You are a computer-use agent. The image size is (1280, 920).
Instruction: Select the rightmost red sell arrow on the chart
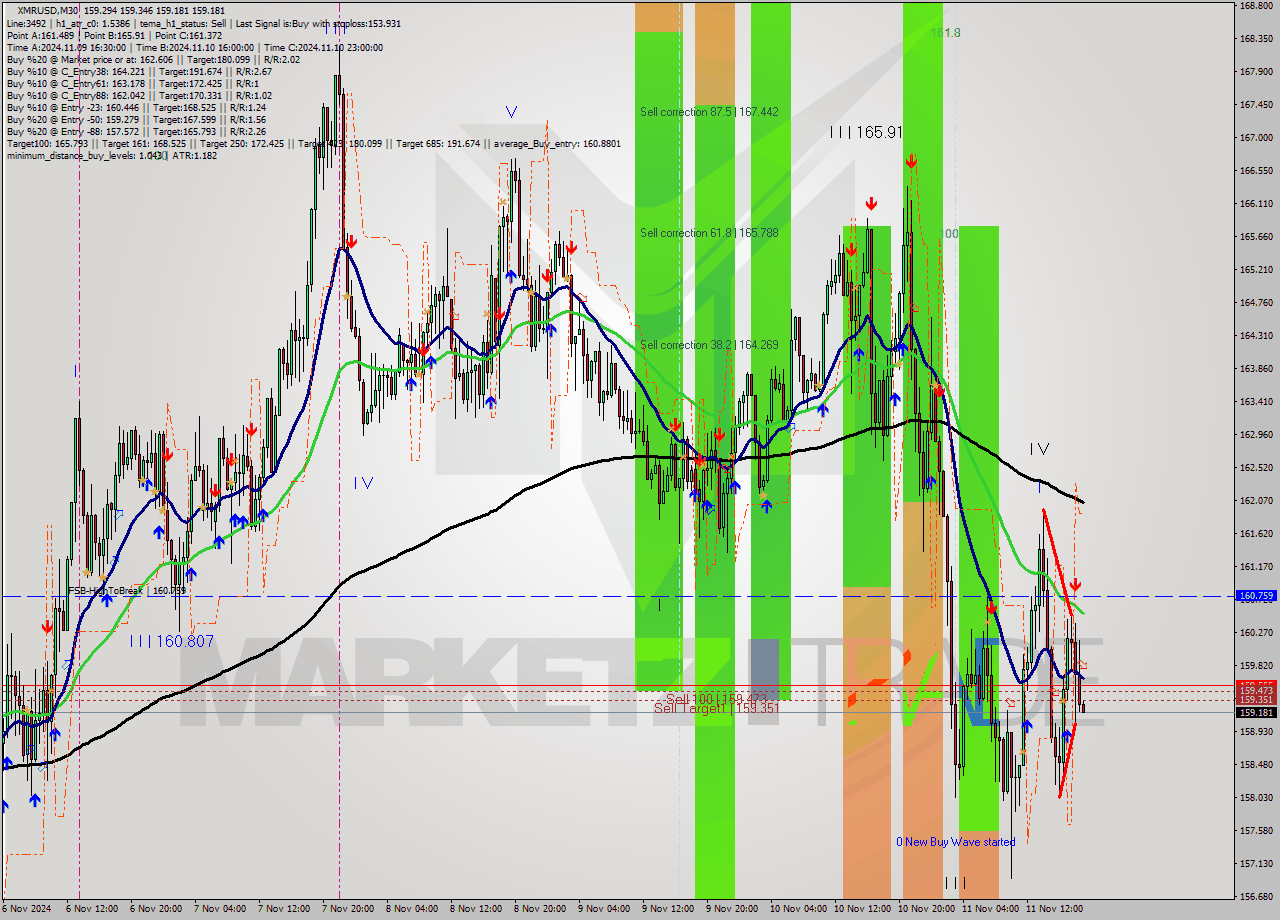pos(1075,585)
